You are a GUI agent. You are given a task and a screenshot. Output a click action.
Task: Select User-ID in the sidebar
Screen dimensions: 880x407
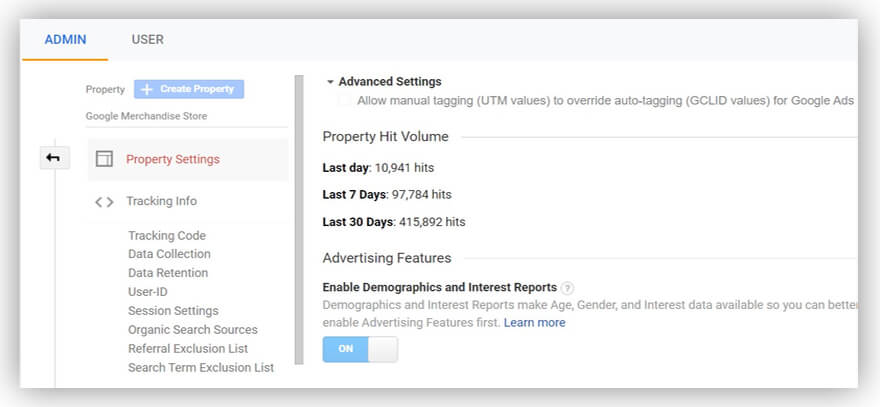click(x=148, y=292)
